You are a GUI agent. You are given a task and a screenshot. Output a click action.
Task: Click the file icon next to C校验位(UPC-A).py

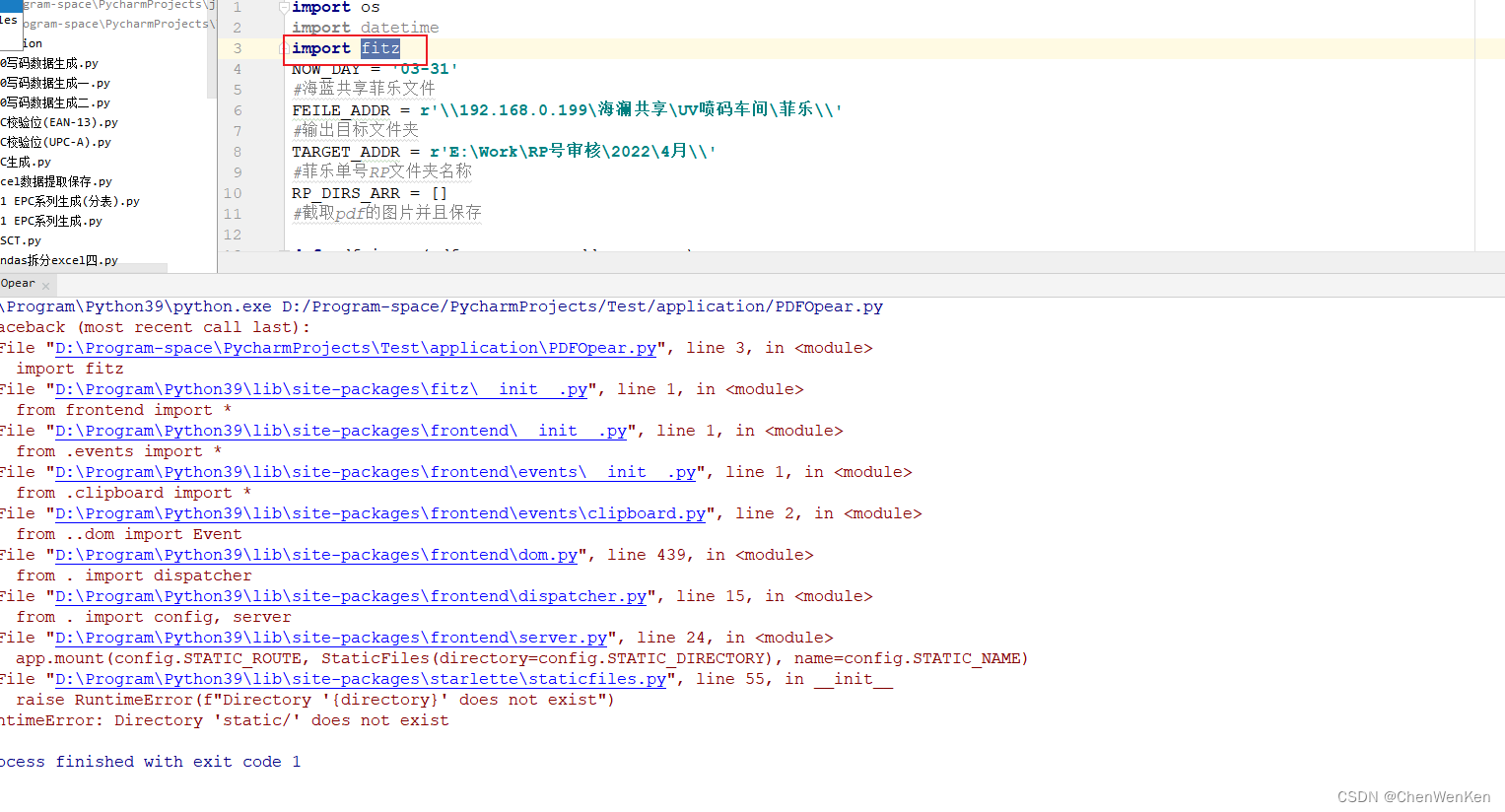(x=3, y=142)
